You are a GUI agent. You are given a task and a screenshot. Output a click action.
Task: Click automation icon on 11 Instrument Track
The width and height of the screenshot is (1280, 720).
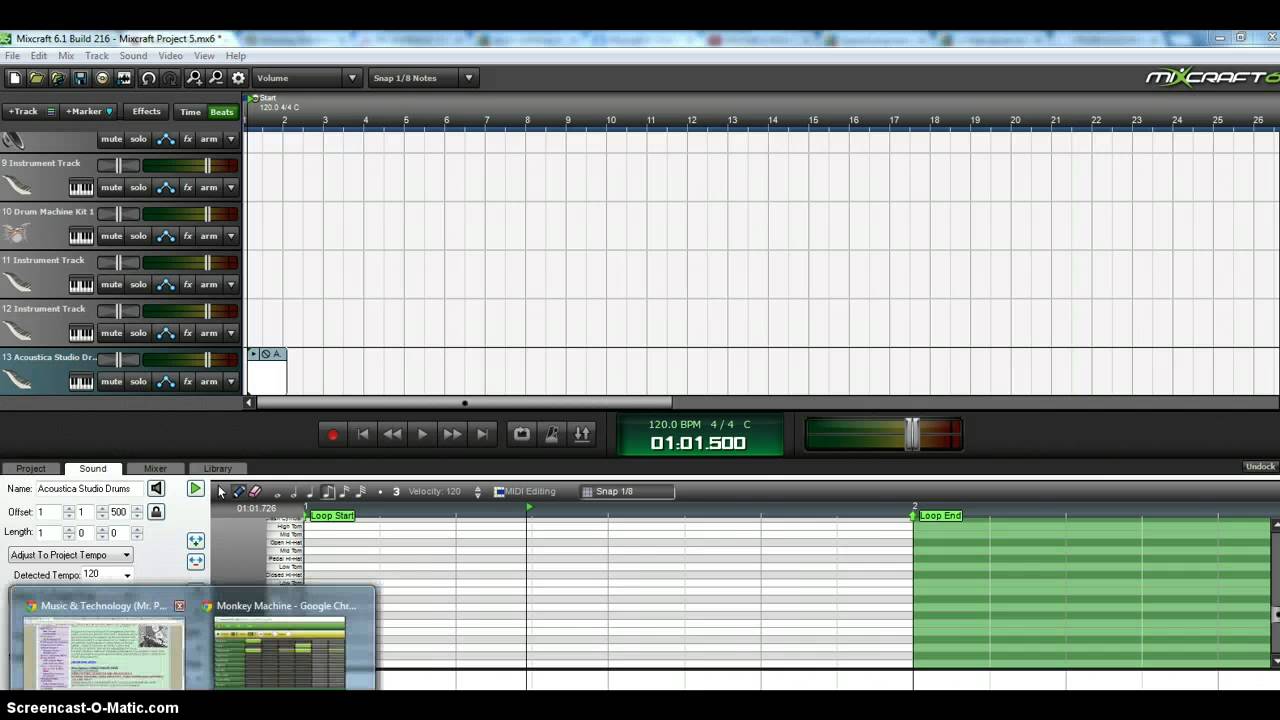click(166, 284)
